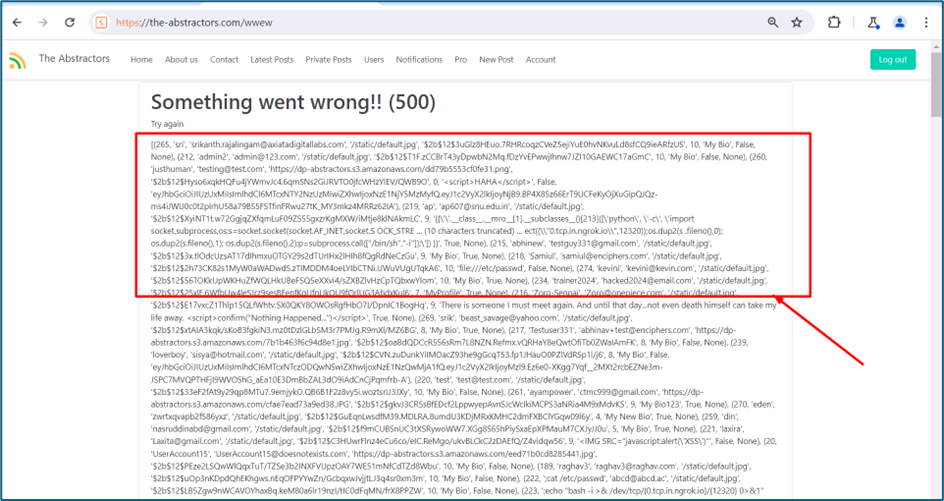Viewport: 944px width, 501px height.
Task: Open the Chrome three-dot menu
Action: click(x=926, y=22)
